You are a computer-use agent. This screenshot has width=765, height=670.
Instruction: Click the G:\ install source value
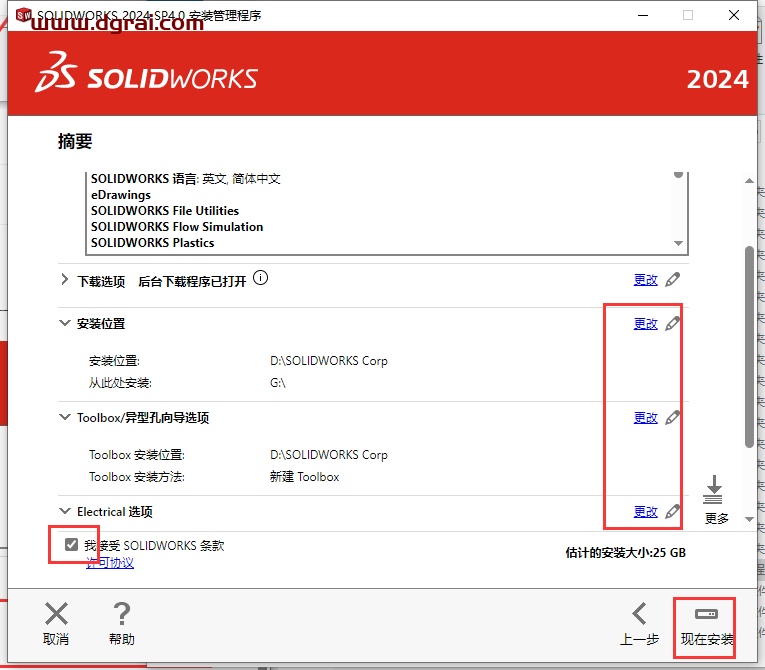point(278,383)
